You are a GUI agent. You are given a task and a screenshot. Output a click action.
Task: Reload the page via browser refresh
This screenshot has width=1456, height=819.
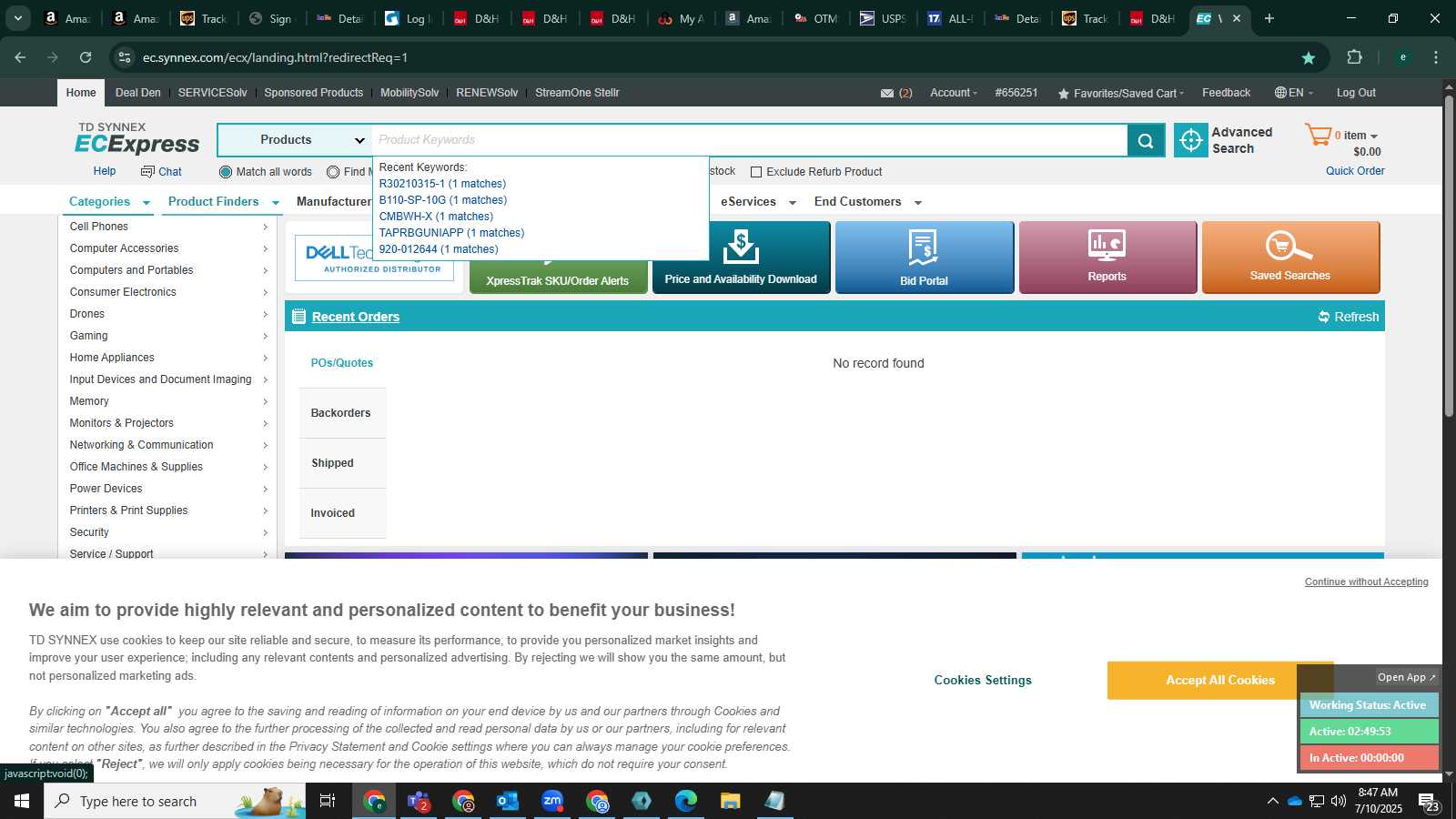pyautogui.click(x=86, y=57)
